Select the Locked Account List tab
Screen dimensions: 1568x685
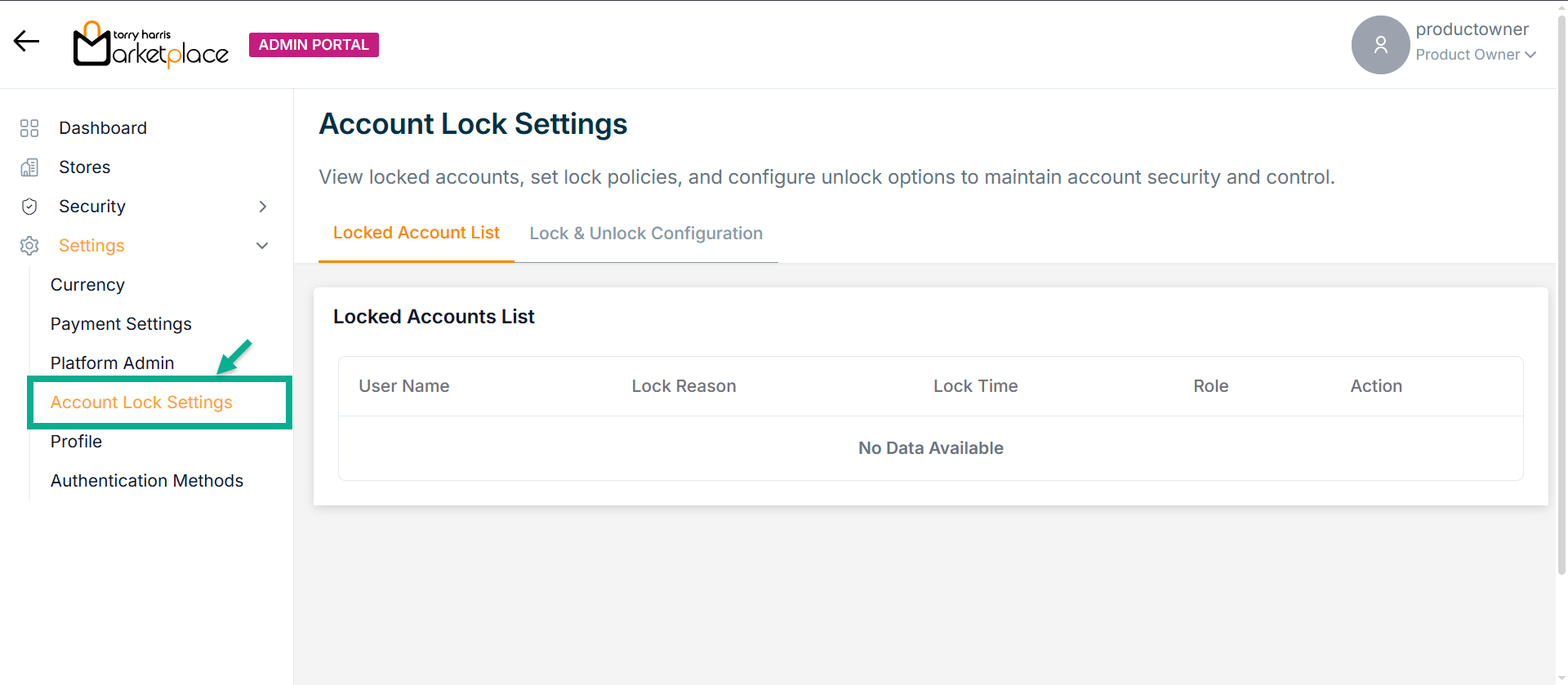(416, 234)
